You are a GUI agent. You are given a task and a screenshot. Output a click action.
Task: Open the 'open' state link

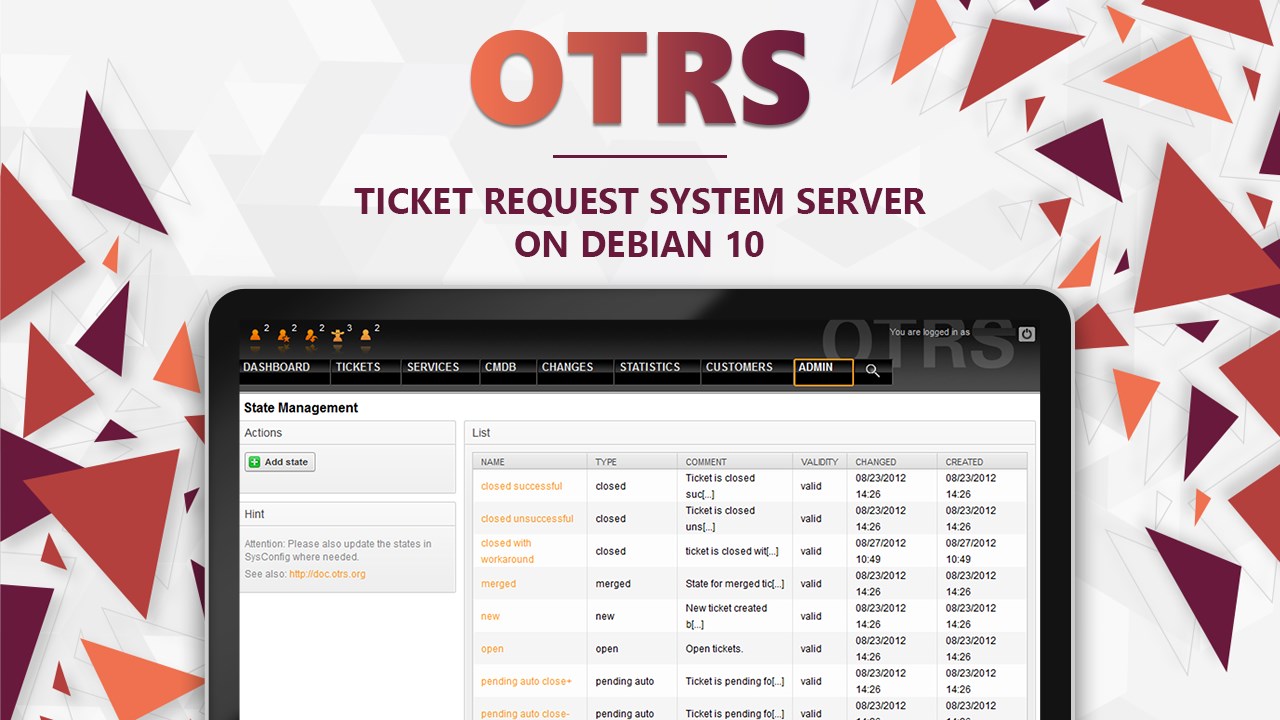tap(492, 649)
